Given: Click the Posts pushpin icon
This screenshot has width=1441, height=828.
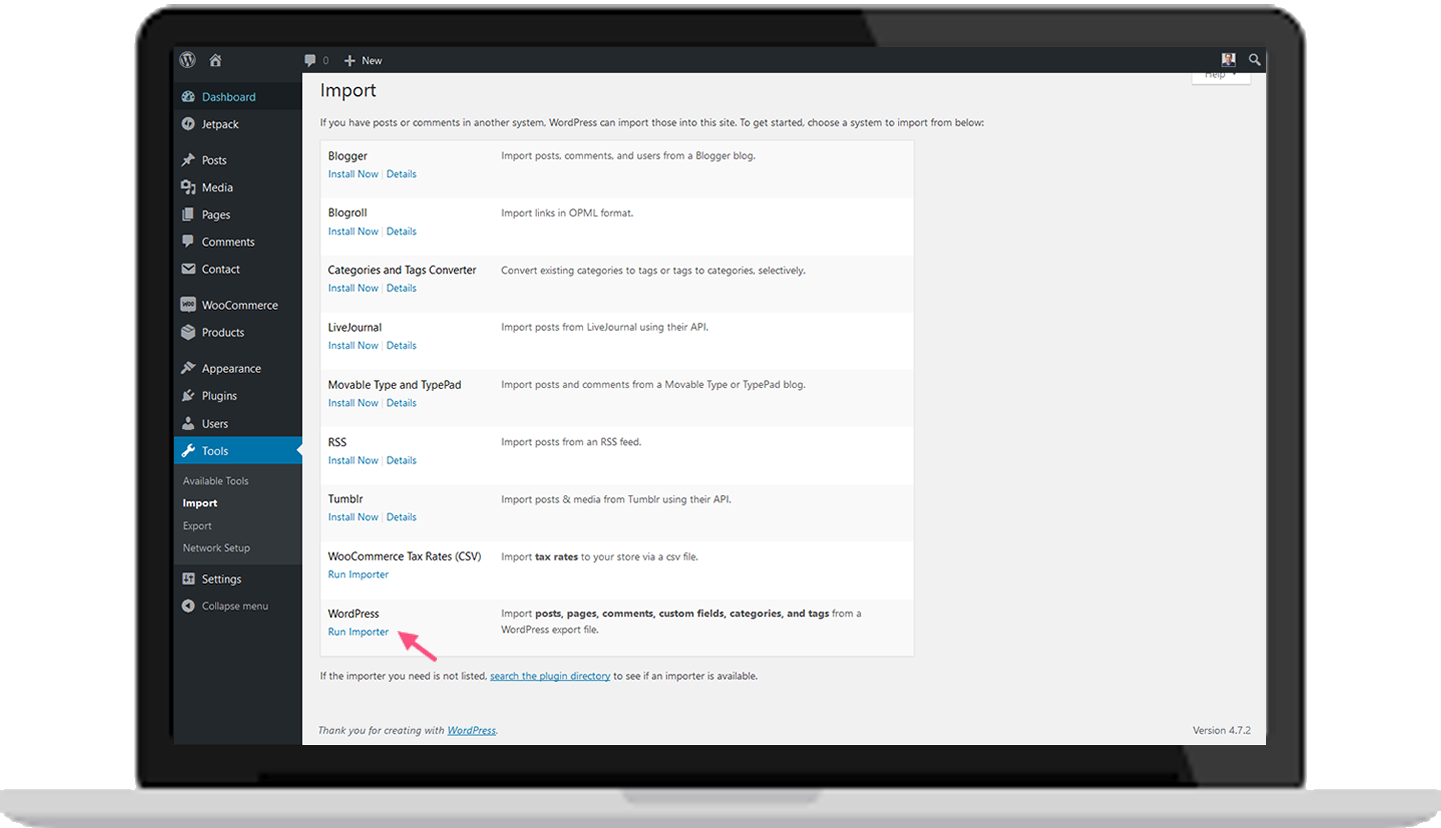Looking at the screenshot, I should click(188, 160).
